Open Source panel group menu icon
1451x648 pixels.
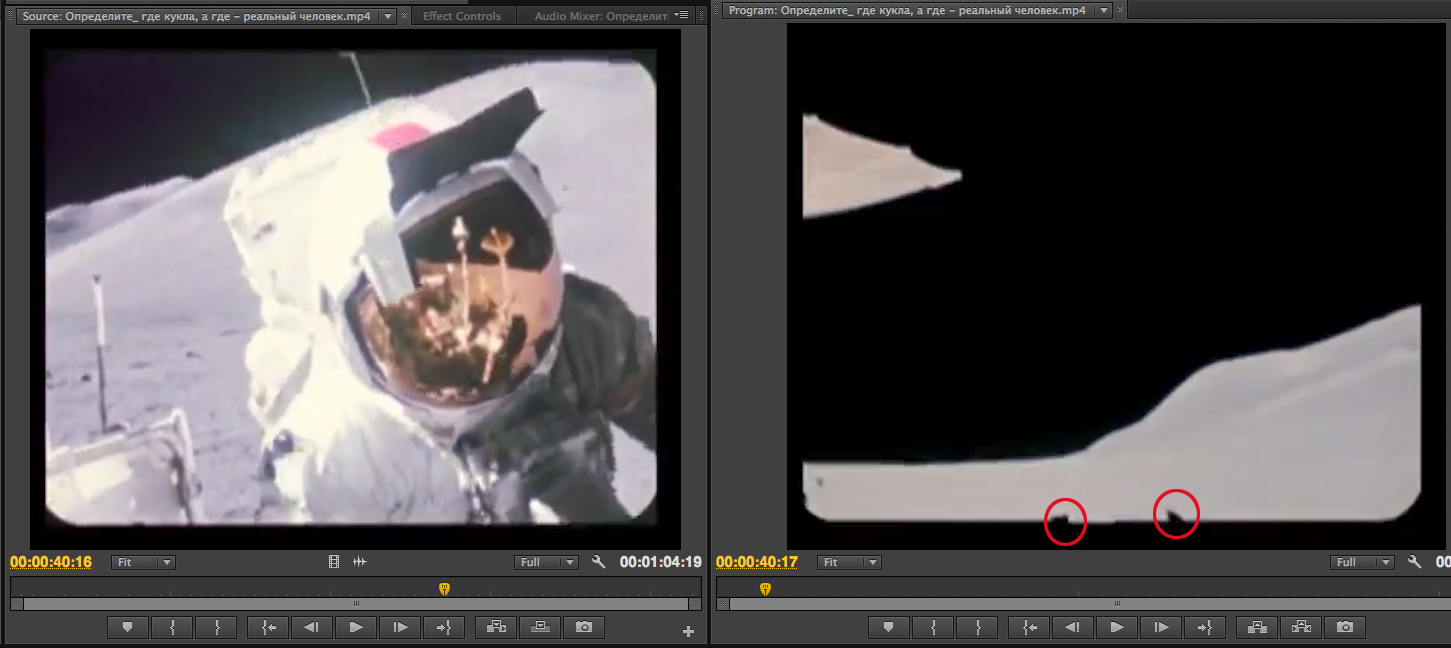pyautogui.click(x=682, y=15)
